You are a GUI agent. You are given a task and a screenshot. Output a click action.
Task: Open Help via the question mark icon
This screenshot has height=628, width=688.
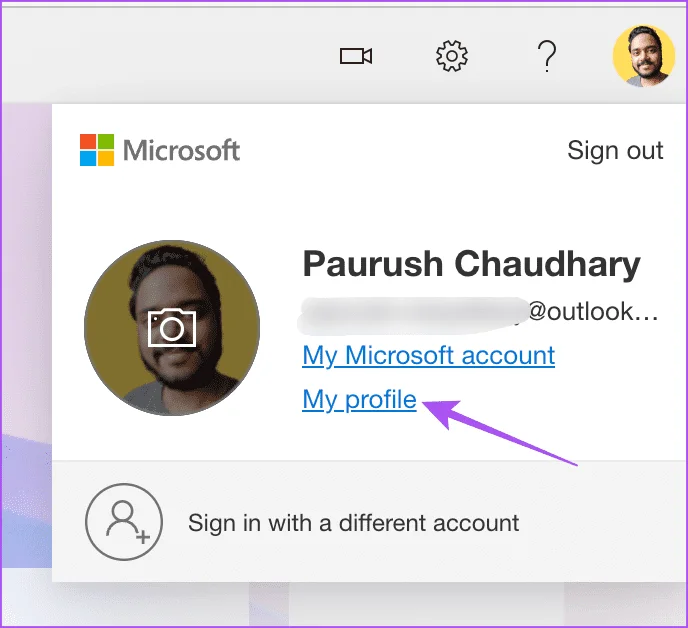(547, 56)
